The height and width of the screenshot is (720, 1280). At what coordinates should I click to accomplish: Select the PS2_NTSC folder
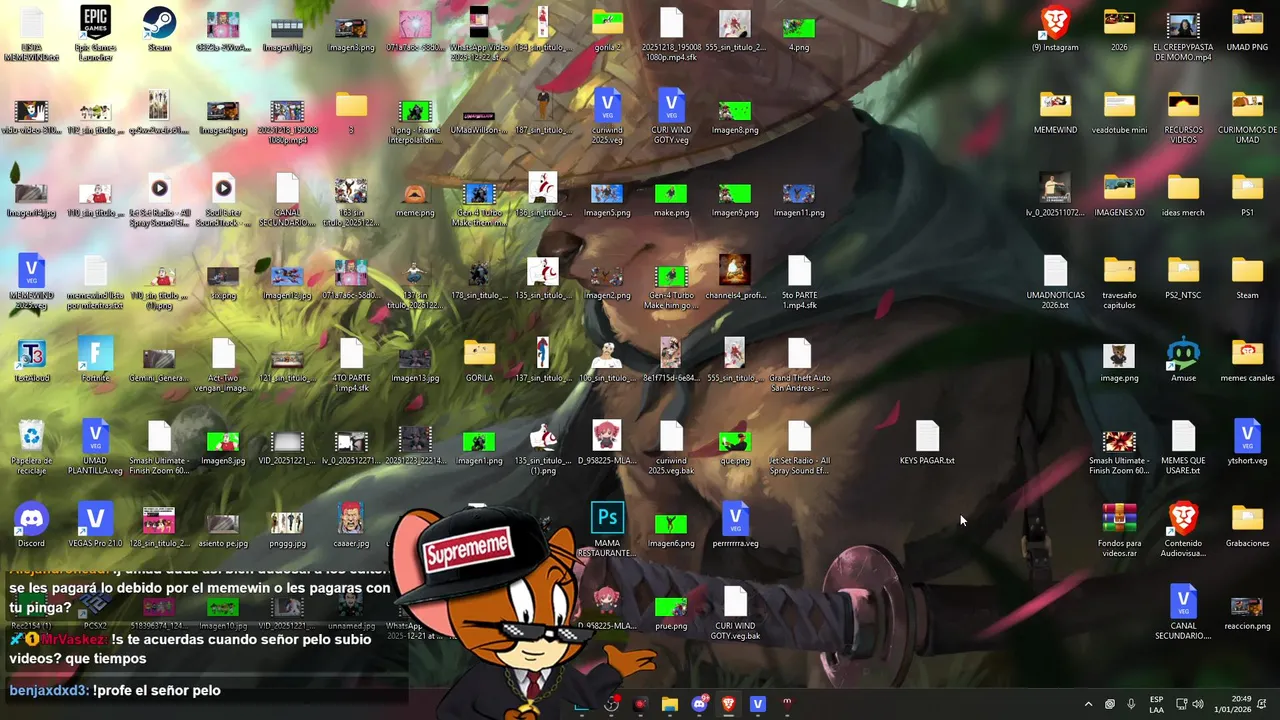coord(1183,278)
